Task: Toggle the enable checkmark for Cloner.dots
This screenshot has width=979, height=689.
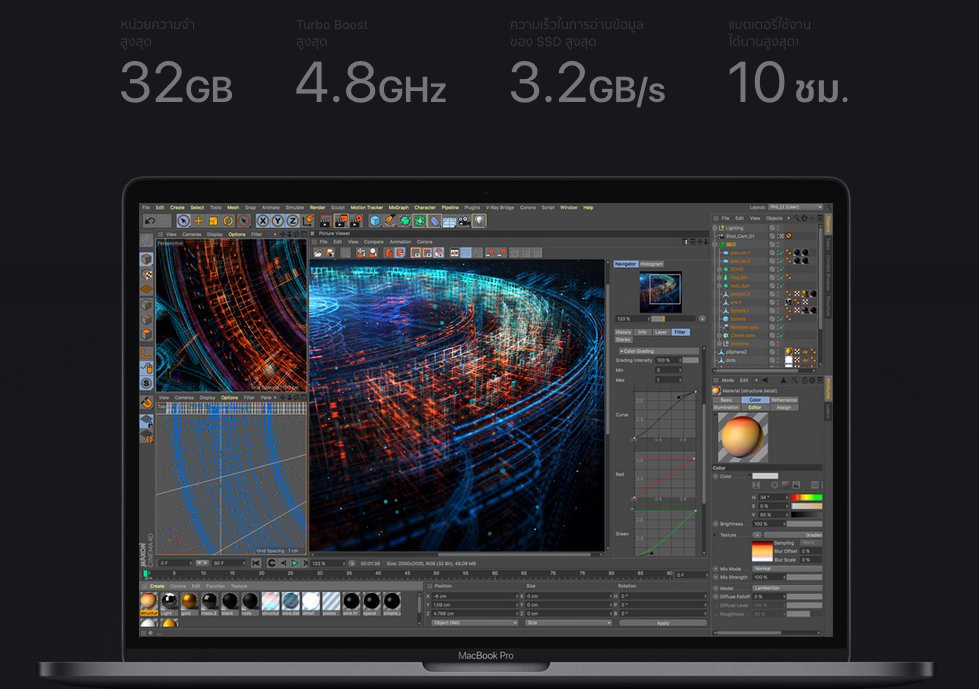Action: pyautogui.click(x=781, y=336)
